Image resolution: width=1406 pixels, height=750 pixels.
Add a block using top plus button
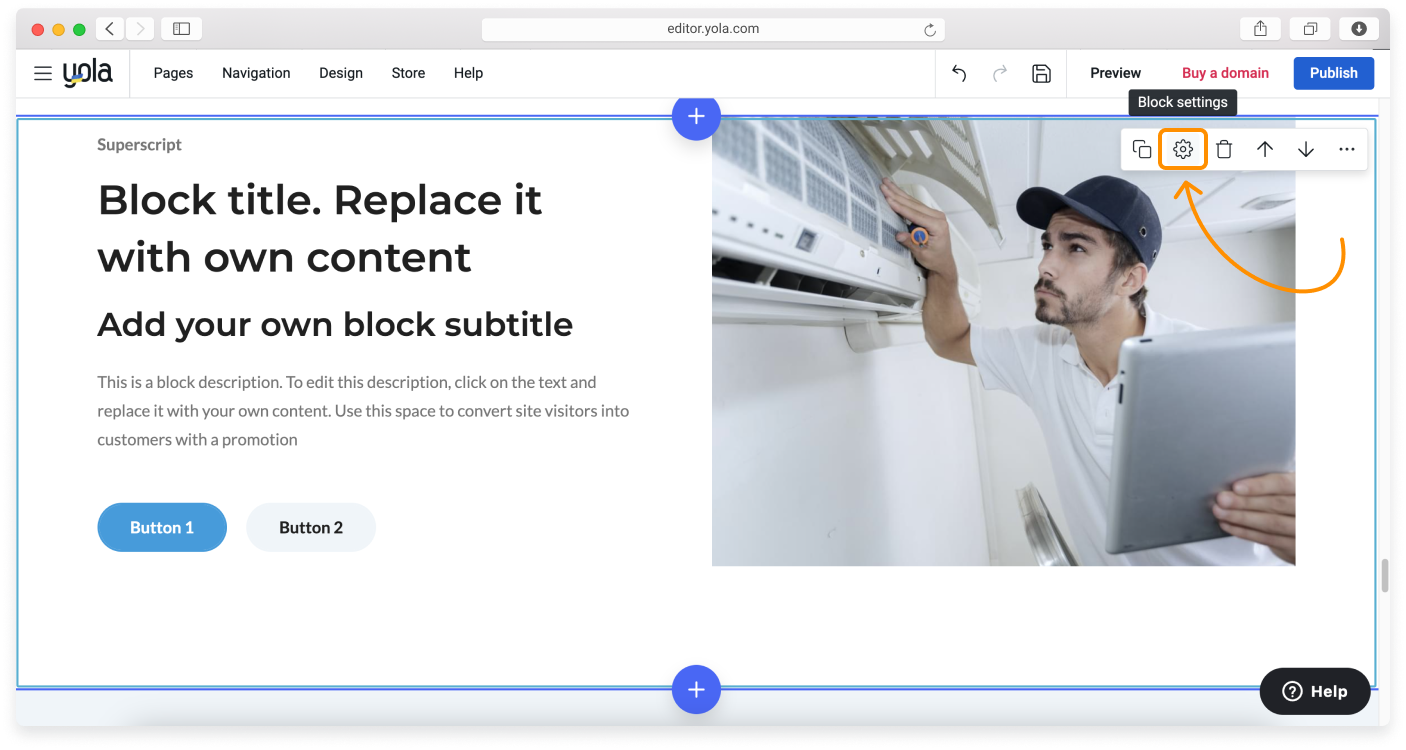click(696, 117)
